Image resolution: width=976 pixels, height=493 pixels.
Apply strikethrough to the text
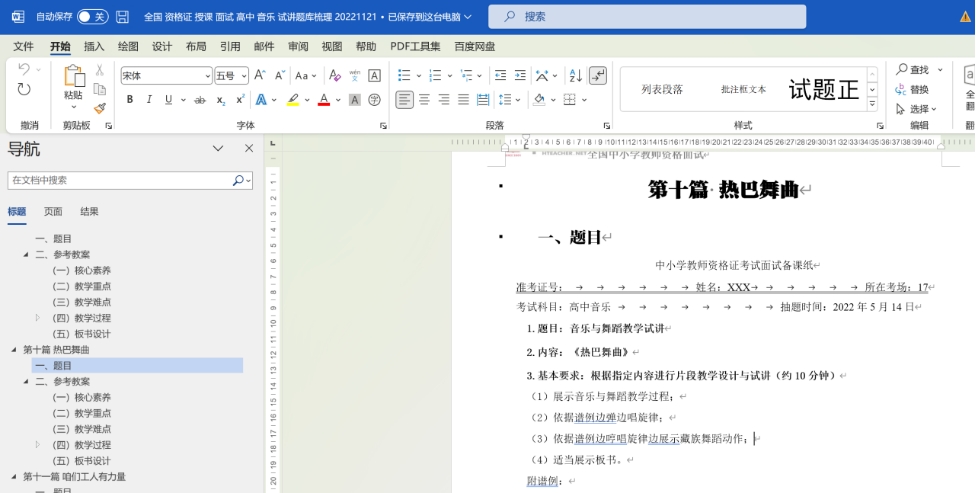point(200,100)
